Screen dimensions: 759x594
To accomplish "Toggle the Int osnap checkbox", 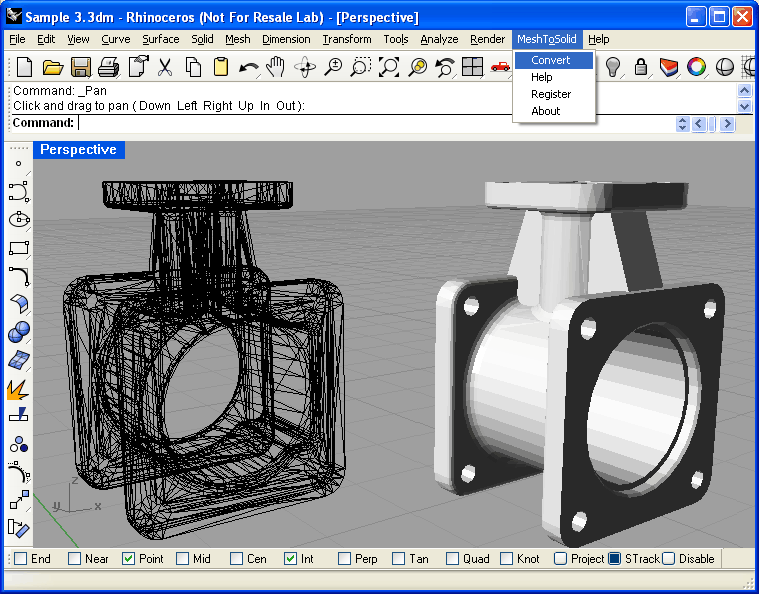I will pos(290,559).
